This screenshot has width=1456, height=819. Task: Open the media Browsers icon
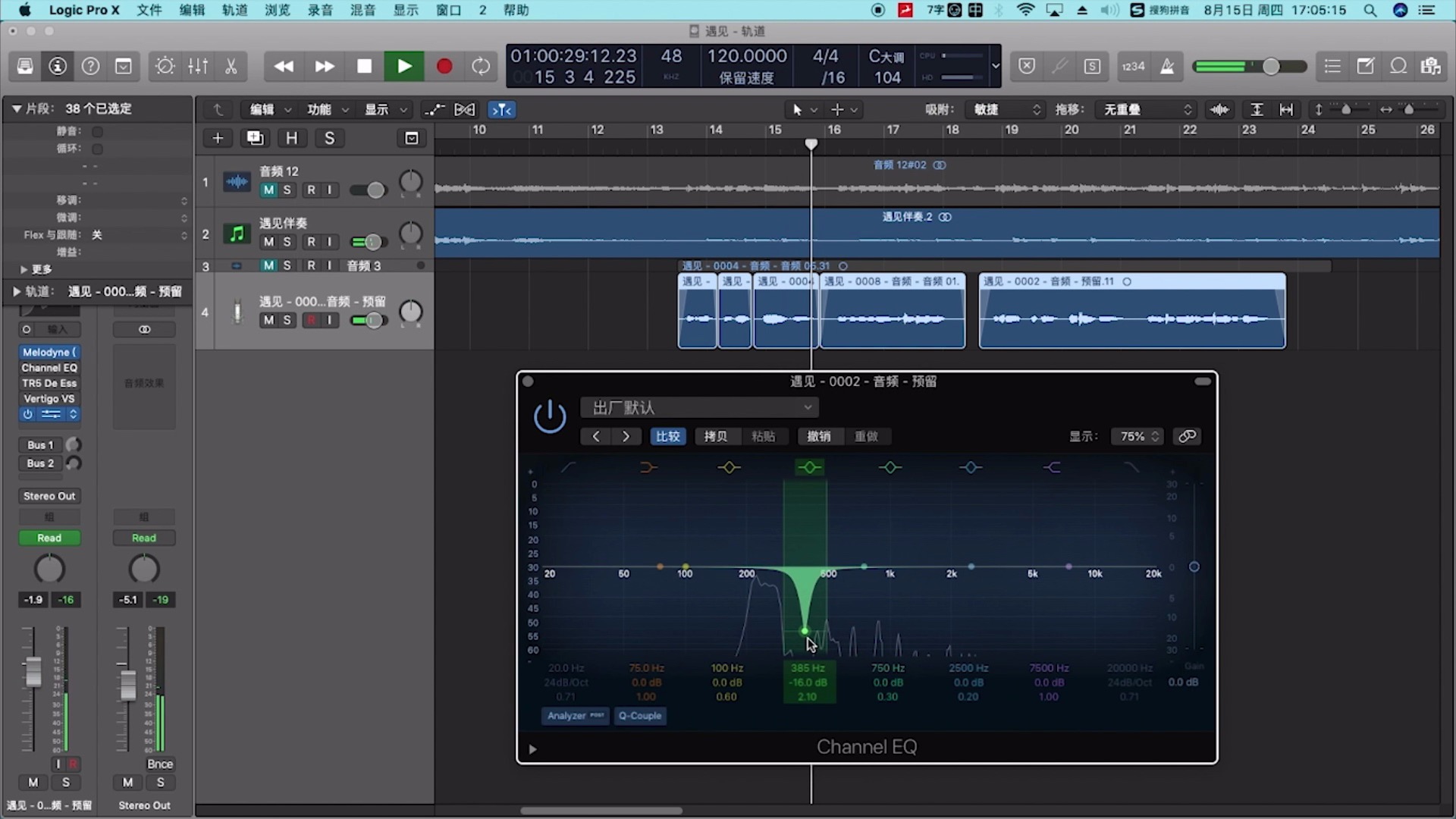(x=1431, y=67)
